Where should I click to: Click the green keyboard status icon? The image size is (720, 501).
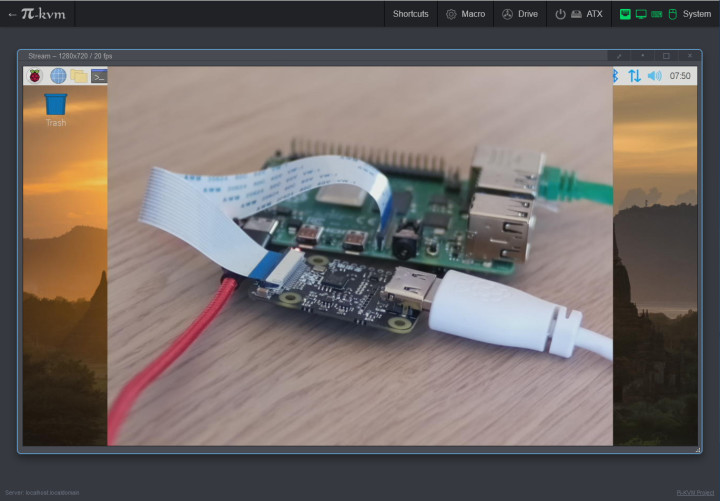tap(657, 14)
